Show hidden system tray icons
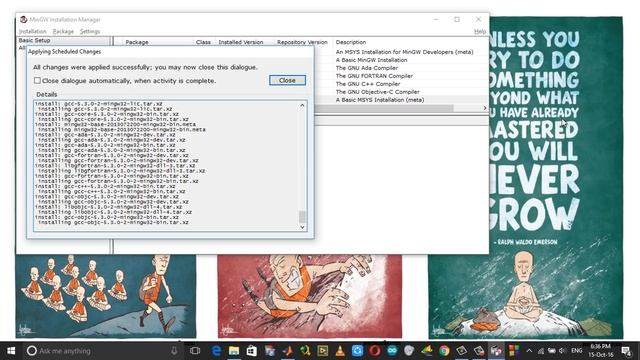This screenshot has height=360, width=640. pos(529,351)
